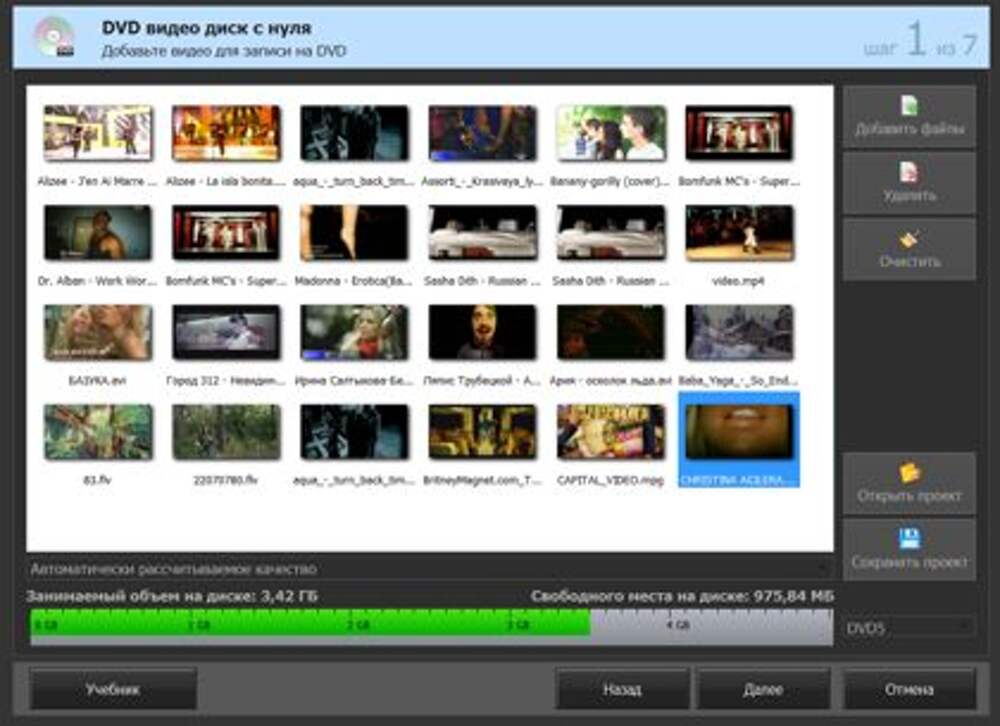Click the 'Занимаемый объем на диске' text
Viewport: 1000px width, 726px height.
pyautogui.click(x=172, y=596)
